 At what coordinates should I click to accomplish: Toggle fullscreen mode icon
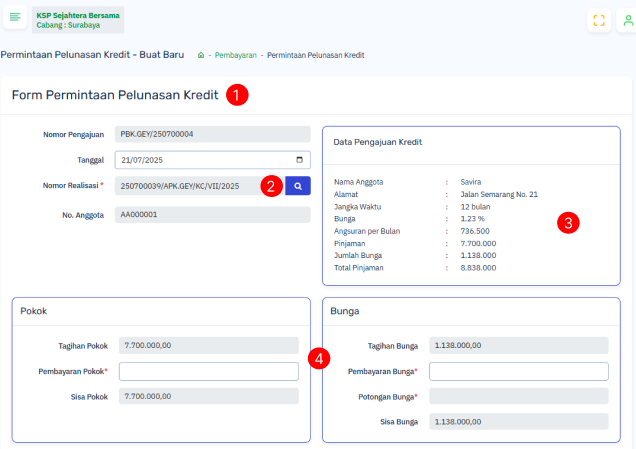tap(599, 20)
